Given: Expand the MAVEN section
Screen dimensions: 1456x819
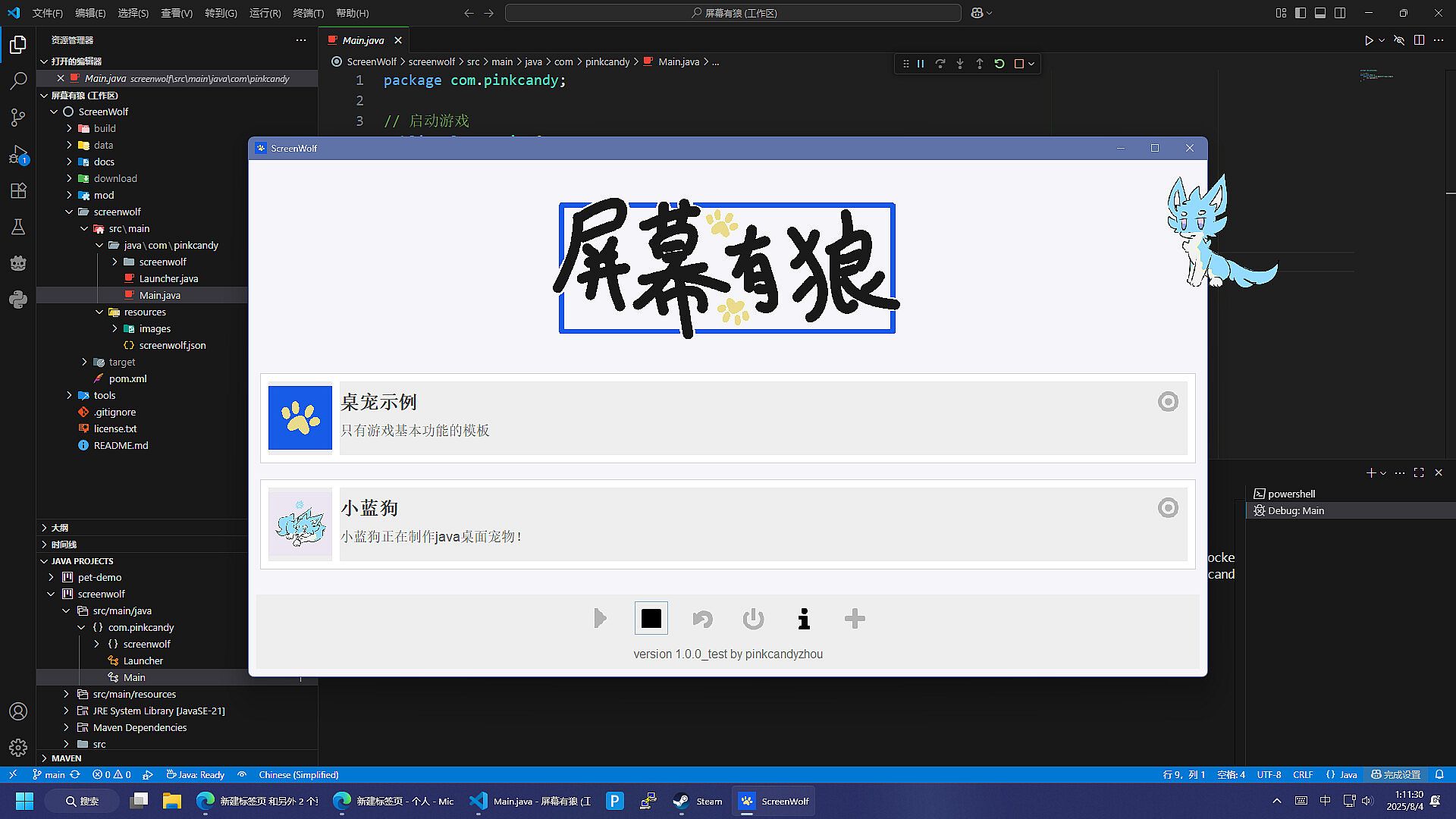Looking at the screenshot, I should [66, 758].
